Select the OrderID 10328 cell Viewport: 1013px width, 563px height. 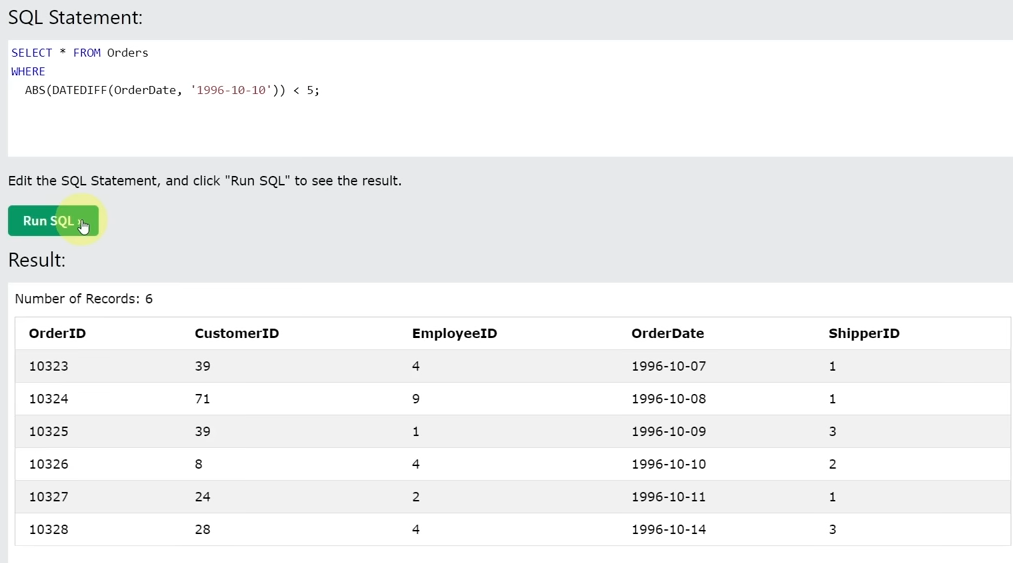coord(48,529)
